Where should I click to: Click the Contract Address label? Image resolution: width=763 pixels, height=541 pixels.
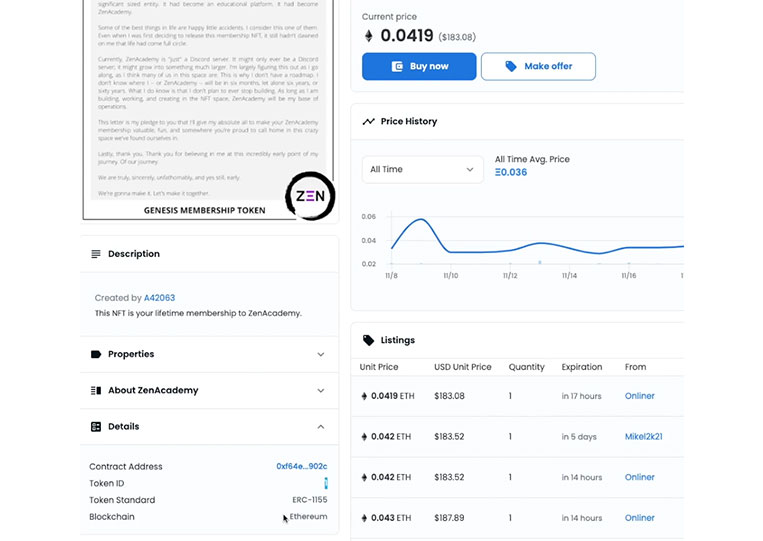[x=126, y=467]
